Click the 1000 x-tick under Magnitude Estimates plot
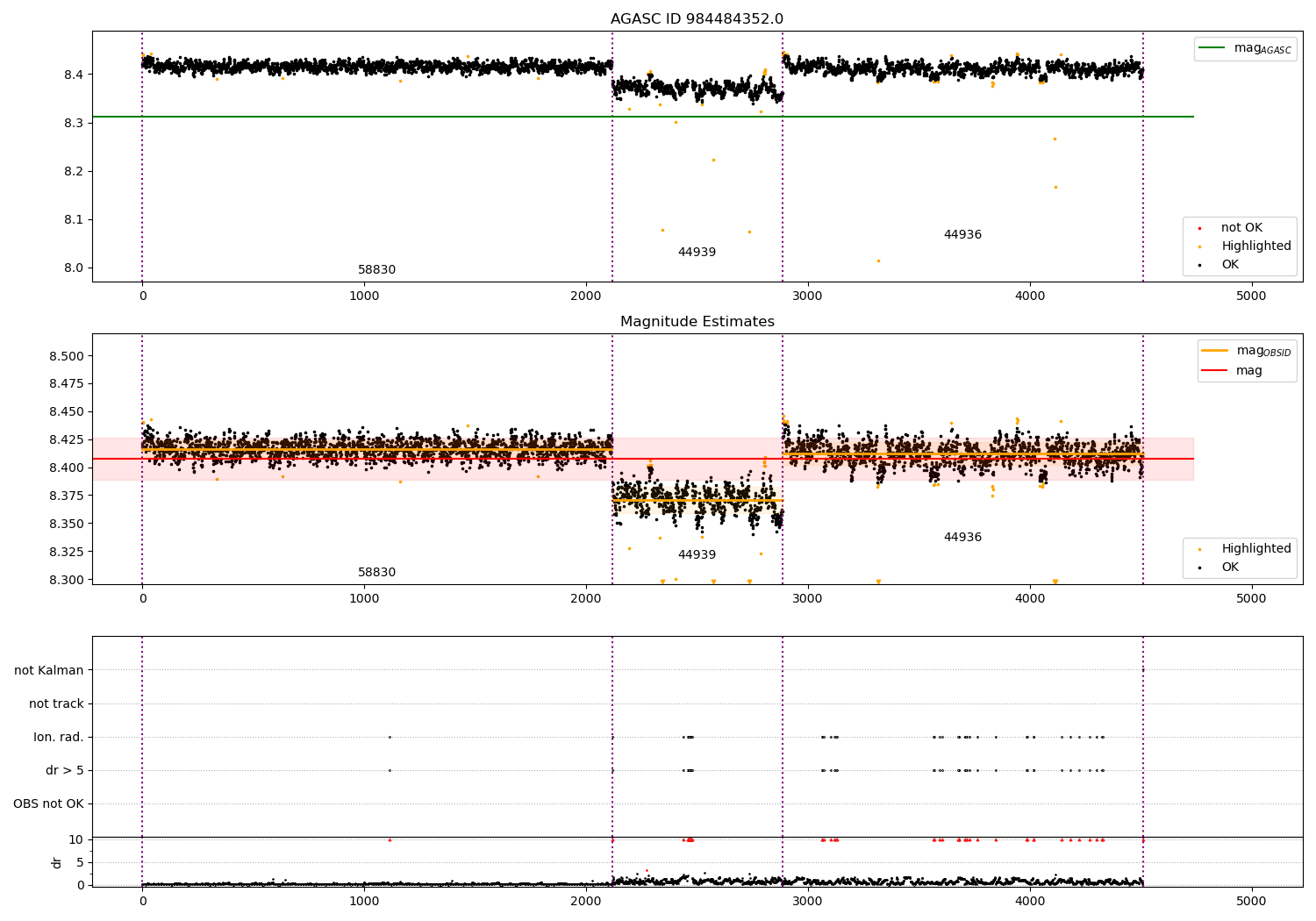Image resolution: width=1316 pixels, height=921 pixels. (x=364, y=599)
